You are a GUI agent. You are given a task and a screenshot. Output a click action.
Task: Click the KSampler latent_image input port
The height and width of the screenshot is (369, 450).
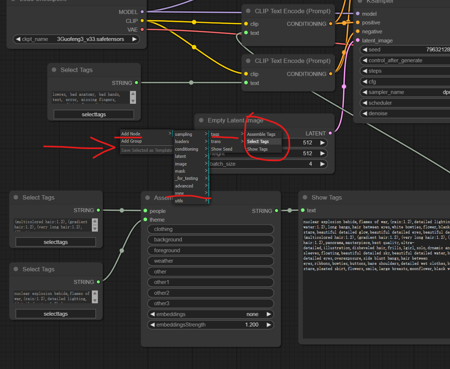pyautogui.click(x=358, y=40)
